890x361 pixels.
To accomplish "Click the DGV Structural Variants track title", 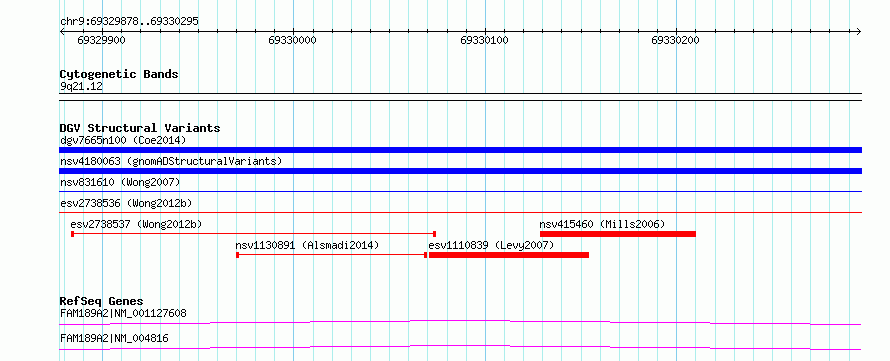I will click(x=140, y=128).
